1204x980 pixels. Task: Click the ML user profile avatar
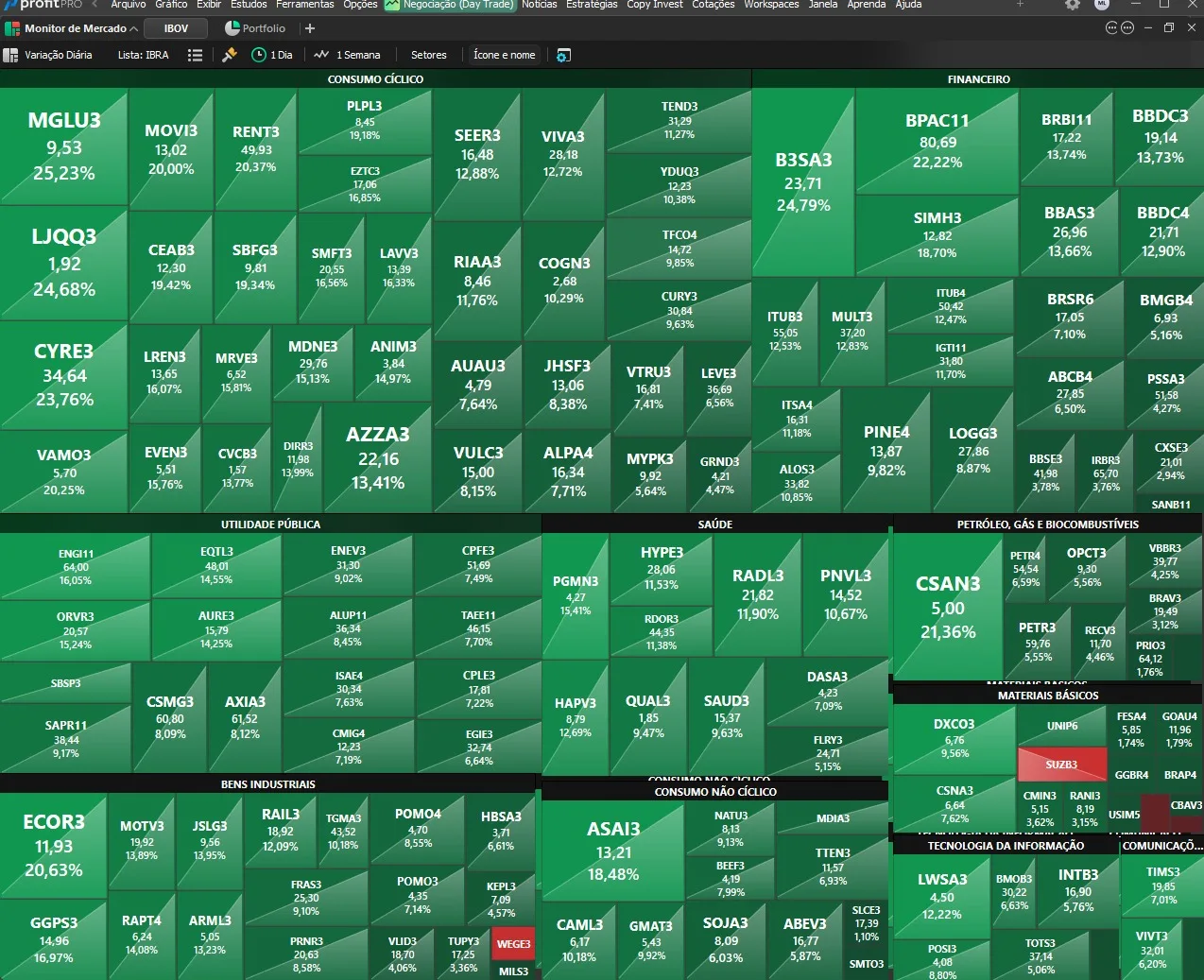click(1102, 5)
